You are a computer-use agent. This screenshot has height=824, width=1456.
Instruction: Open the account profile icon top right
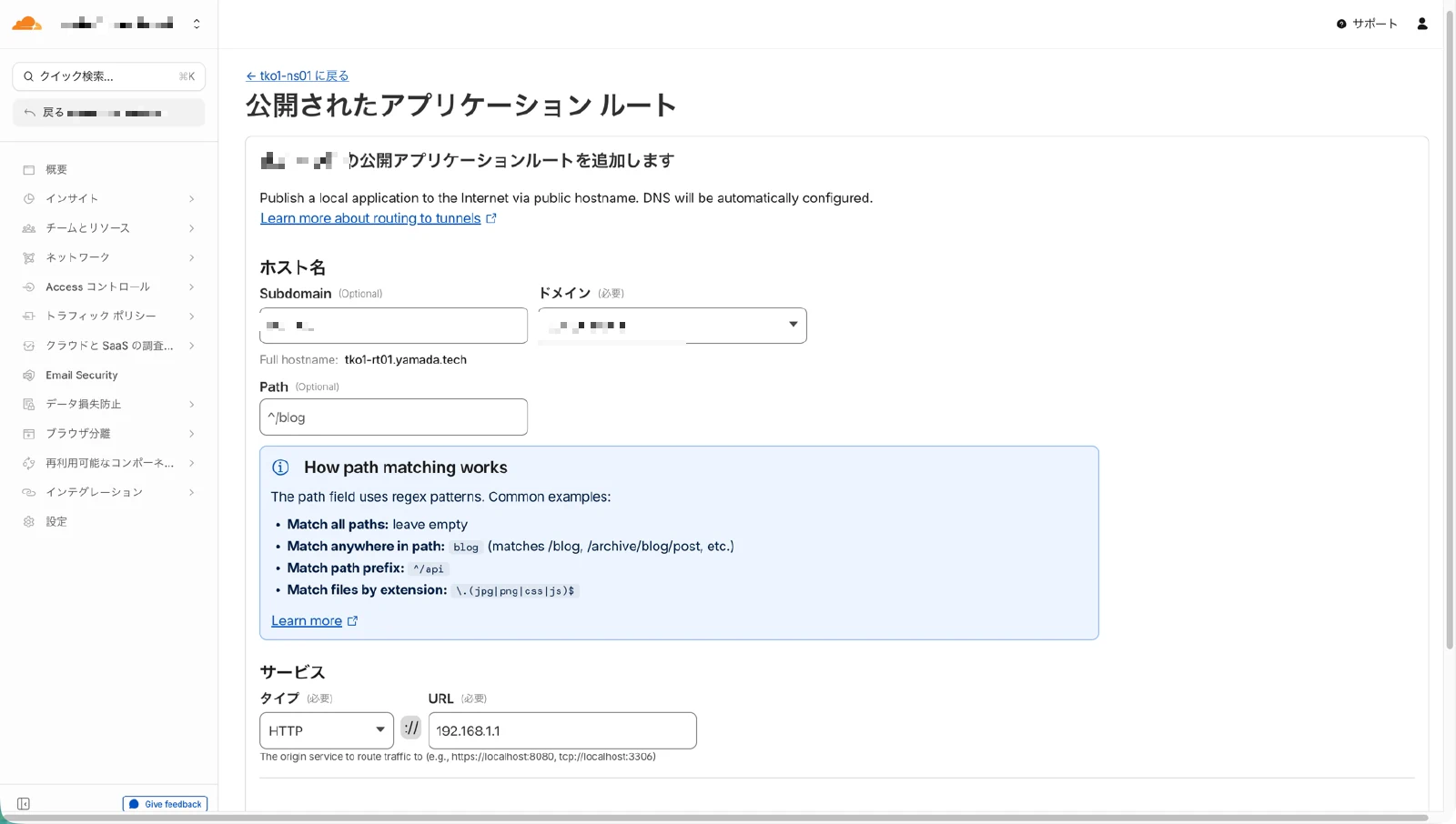click(x=1421, y=24)
